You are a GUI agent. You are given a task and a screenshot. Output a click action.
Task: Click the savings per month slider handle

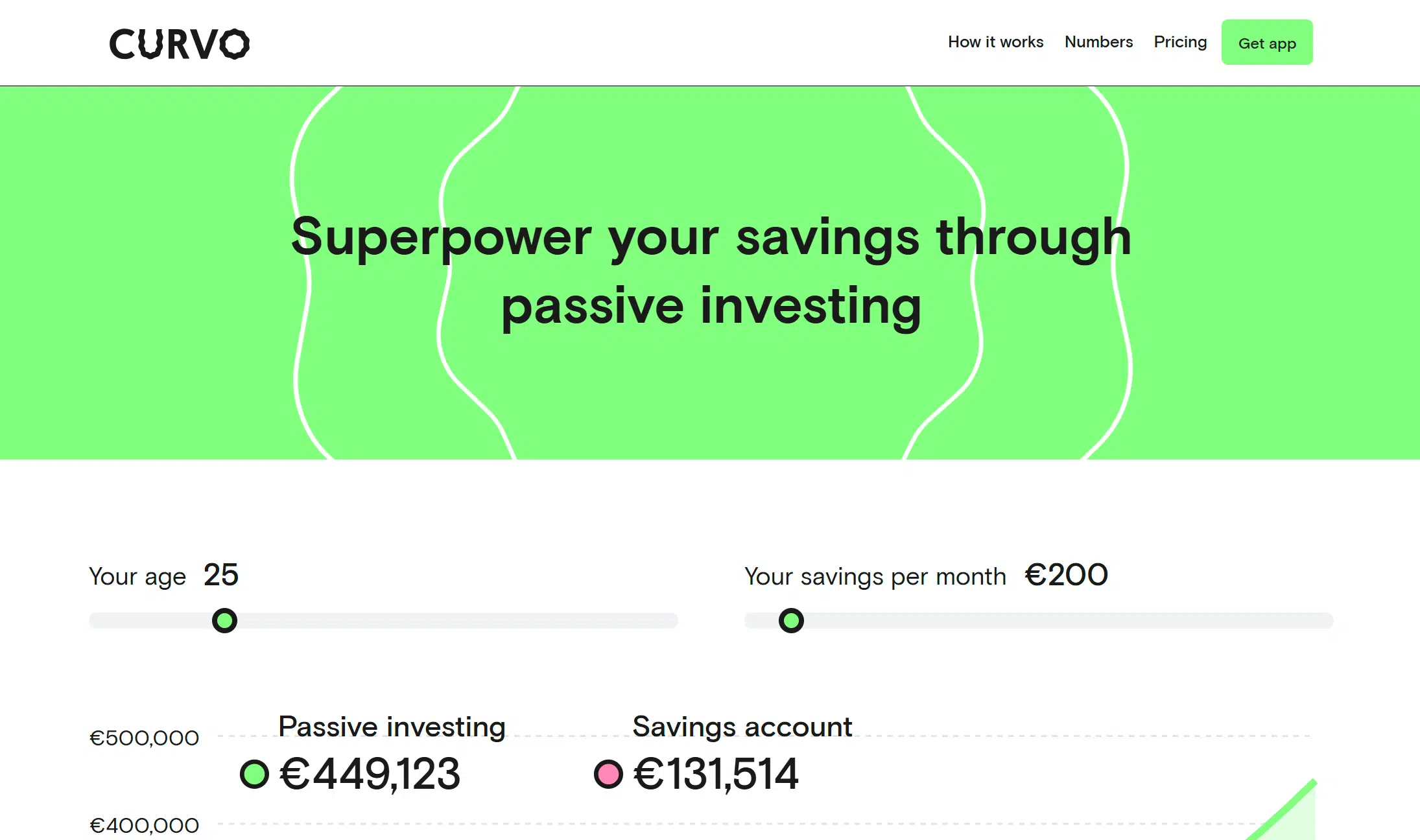coord(791,621)
